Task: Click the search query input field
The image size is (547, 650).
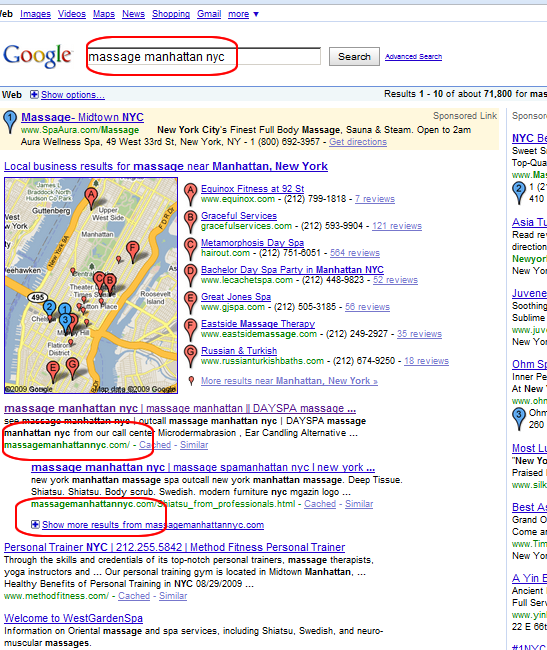Action: 204,56
